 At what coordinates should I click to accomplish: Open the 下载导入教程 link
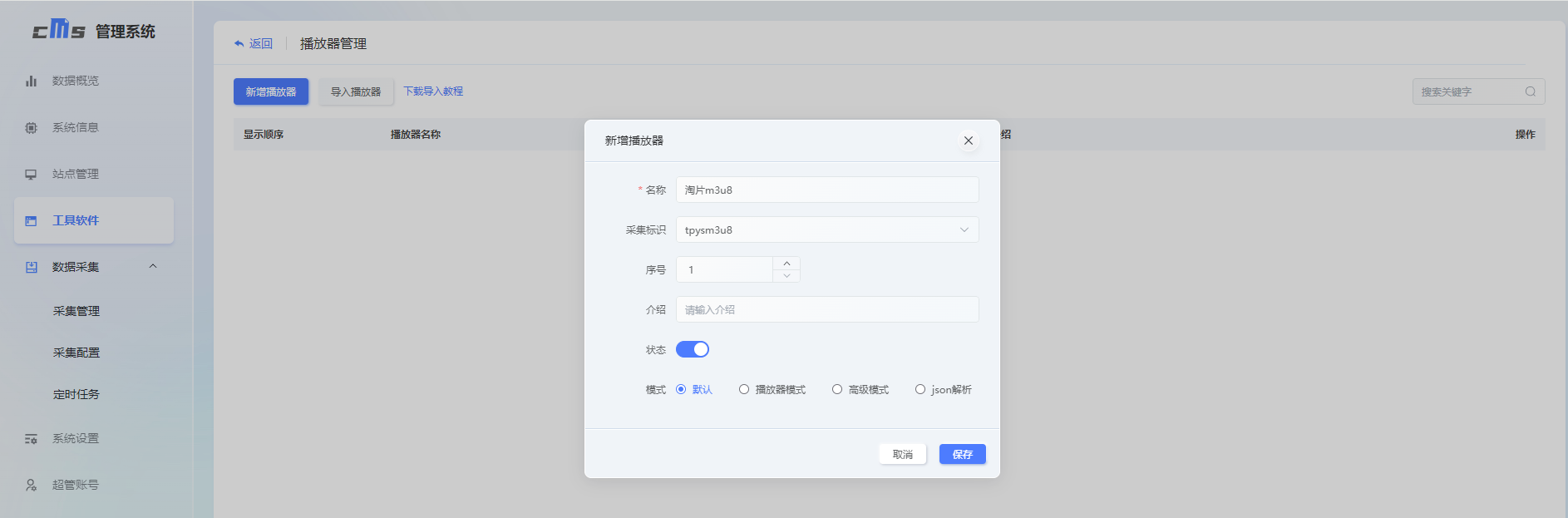pos(433,91)
